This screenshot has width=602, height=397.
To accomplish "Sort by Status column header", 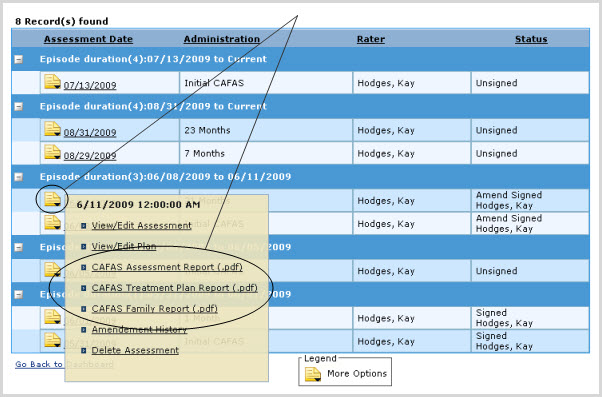I will 531,39.
